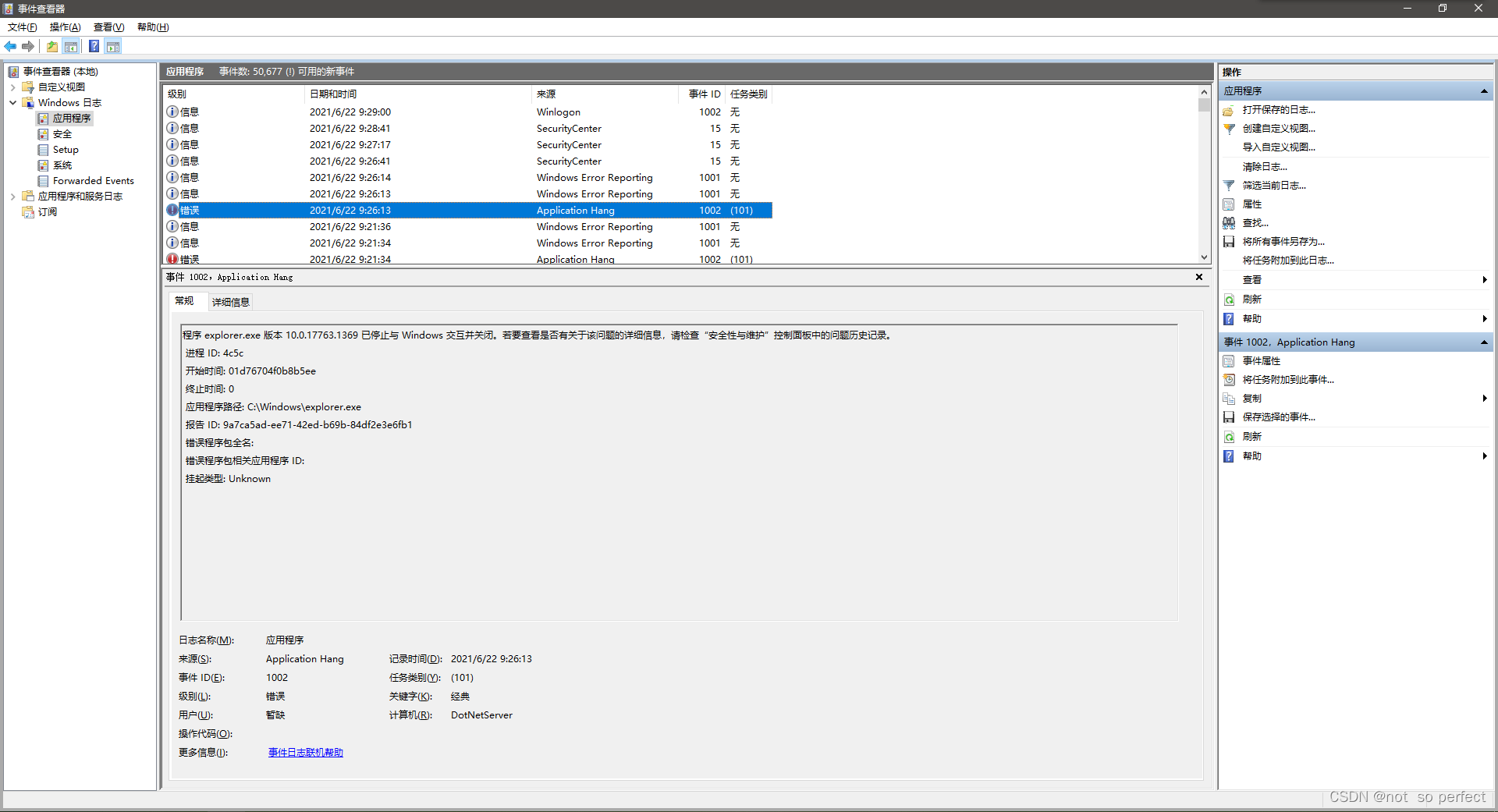Click 刷新 in 应用程序 actions
1498x812 pixels.
1251,300
